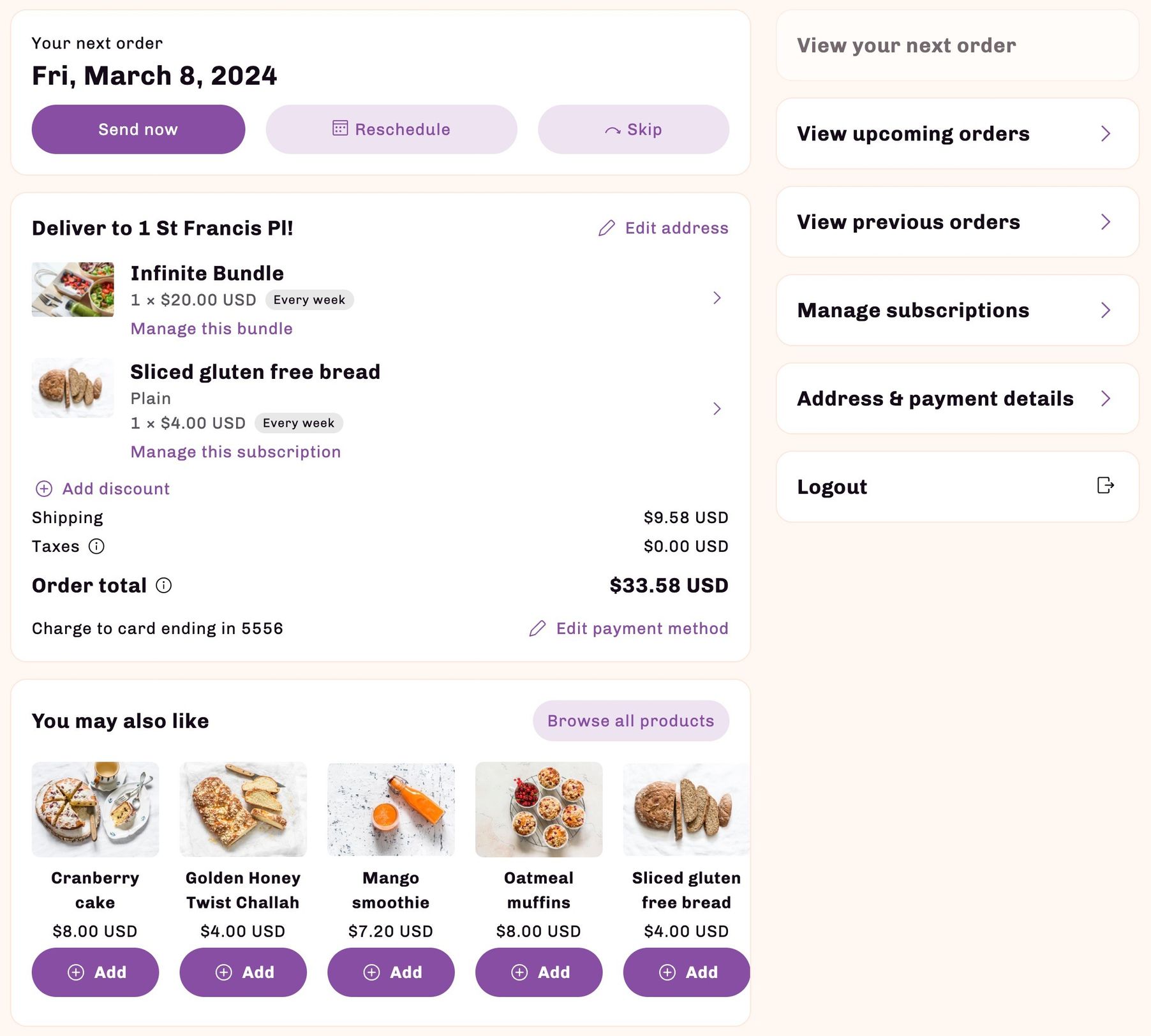Click the Add discount plus icon

pyautogui.click(x=44, y=489)
